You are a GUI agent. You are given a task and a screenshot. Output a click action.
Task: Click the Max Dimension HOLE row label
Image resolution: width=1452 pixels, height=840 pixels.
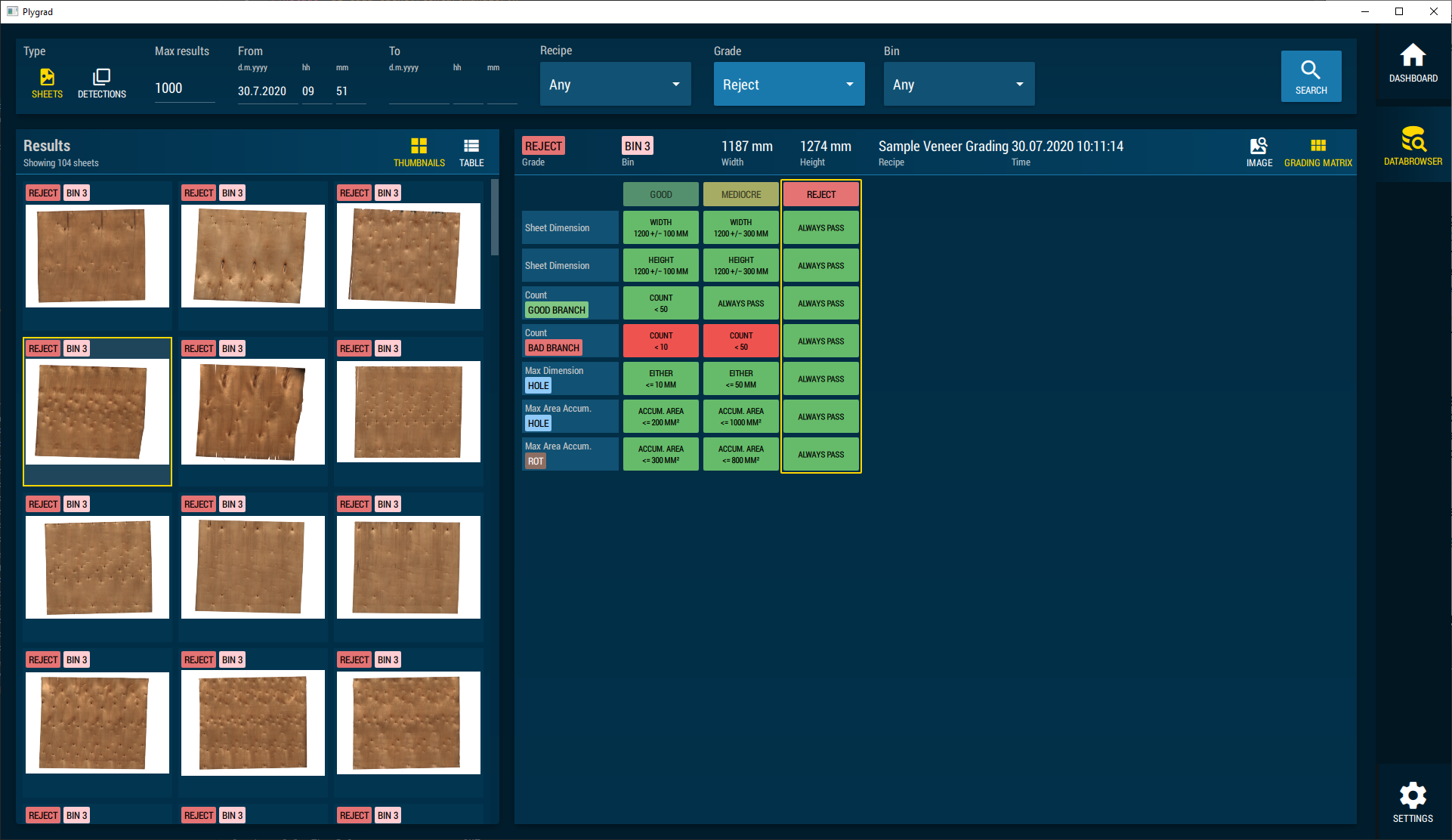tap(570, 378)
